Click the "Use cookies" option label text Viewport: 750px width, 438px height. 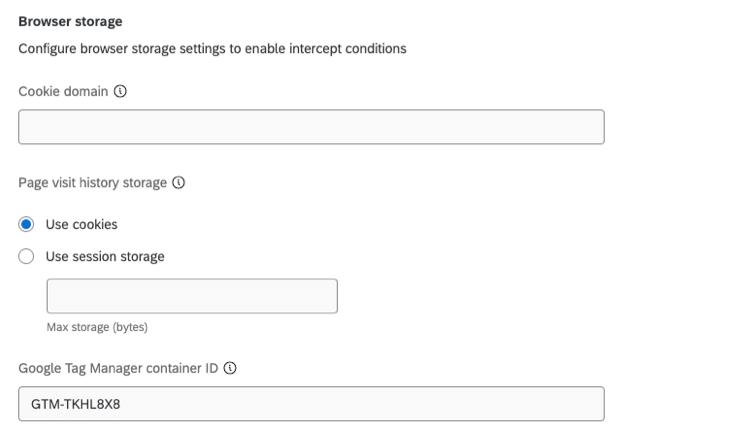(x=81, y=224)
